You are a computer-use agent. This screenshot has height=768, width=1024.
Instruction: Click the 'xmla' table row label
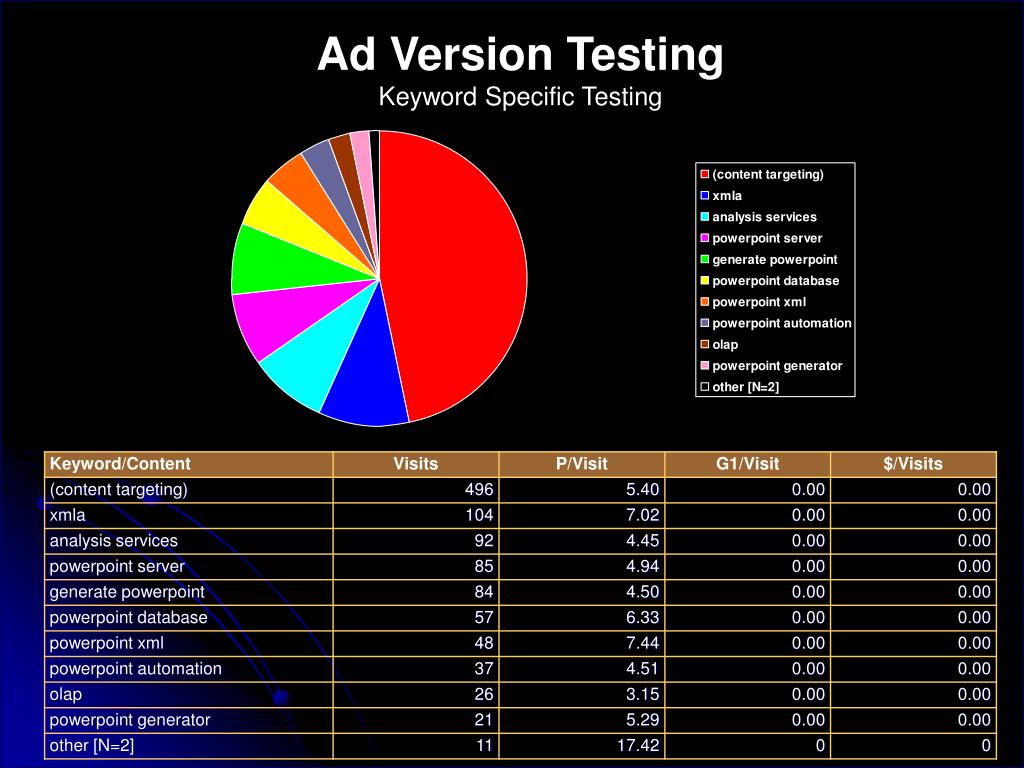pos(67,515)
